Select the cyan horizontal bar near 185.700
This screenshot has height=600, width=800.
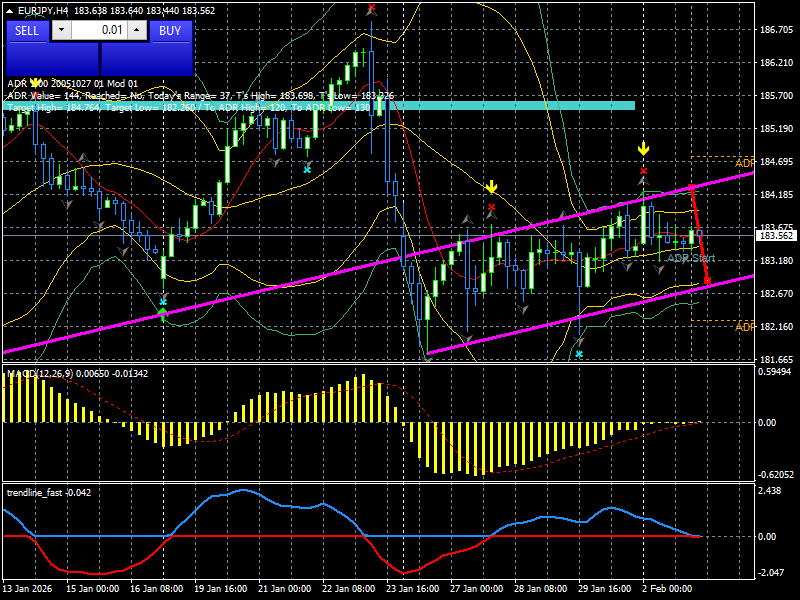point(319,106)
